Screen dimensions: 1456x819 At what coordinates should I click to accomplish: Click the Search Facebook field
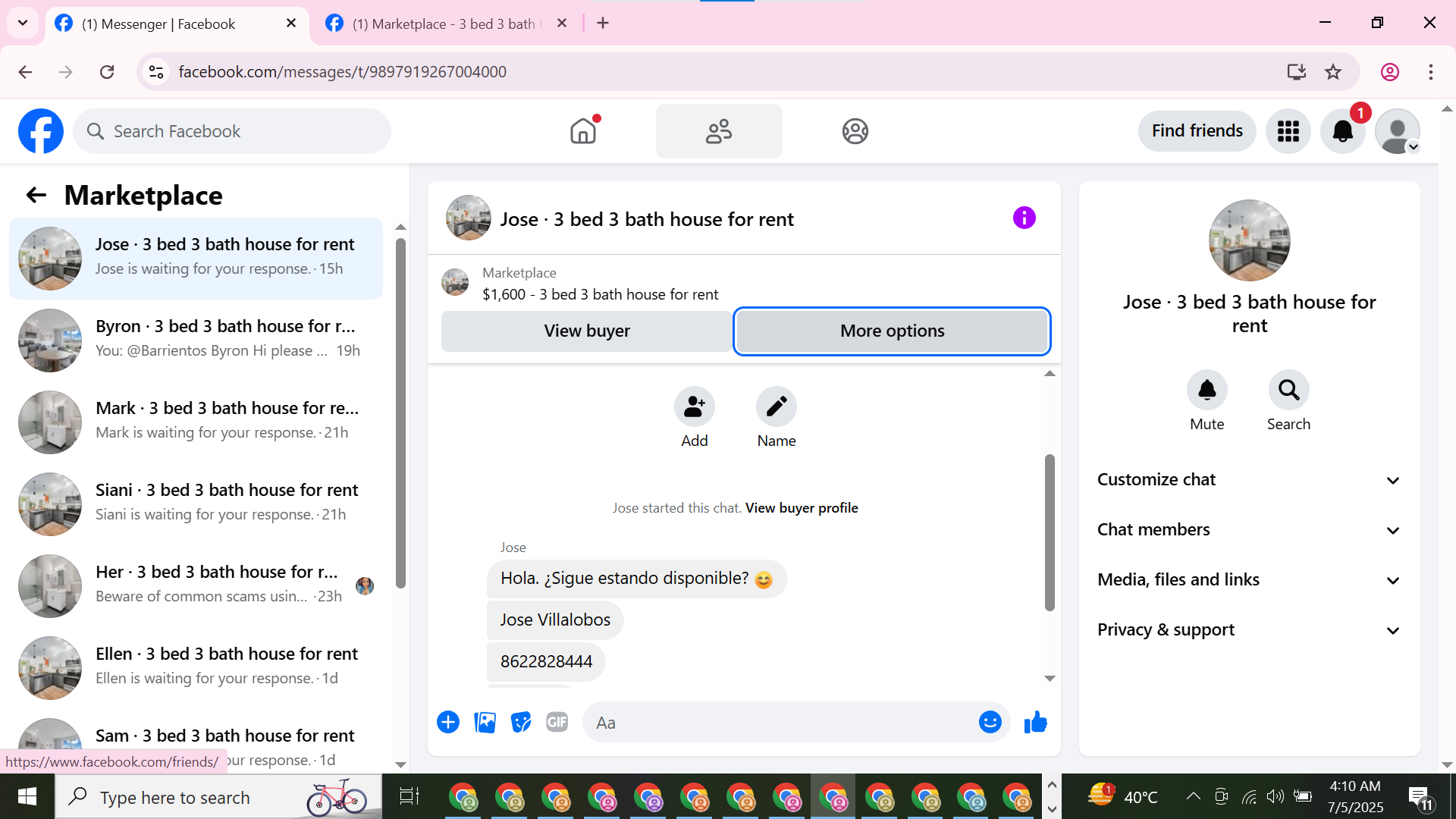tap(232, 131)
